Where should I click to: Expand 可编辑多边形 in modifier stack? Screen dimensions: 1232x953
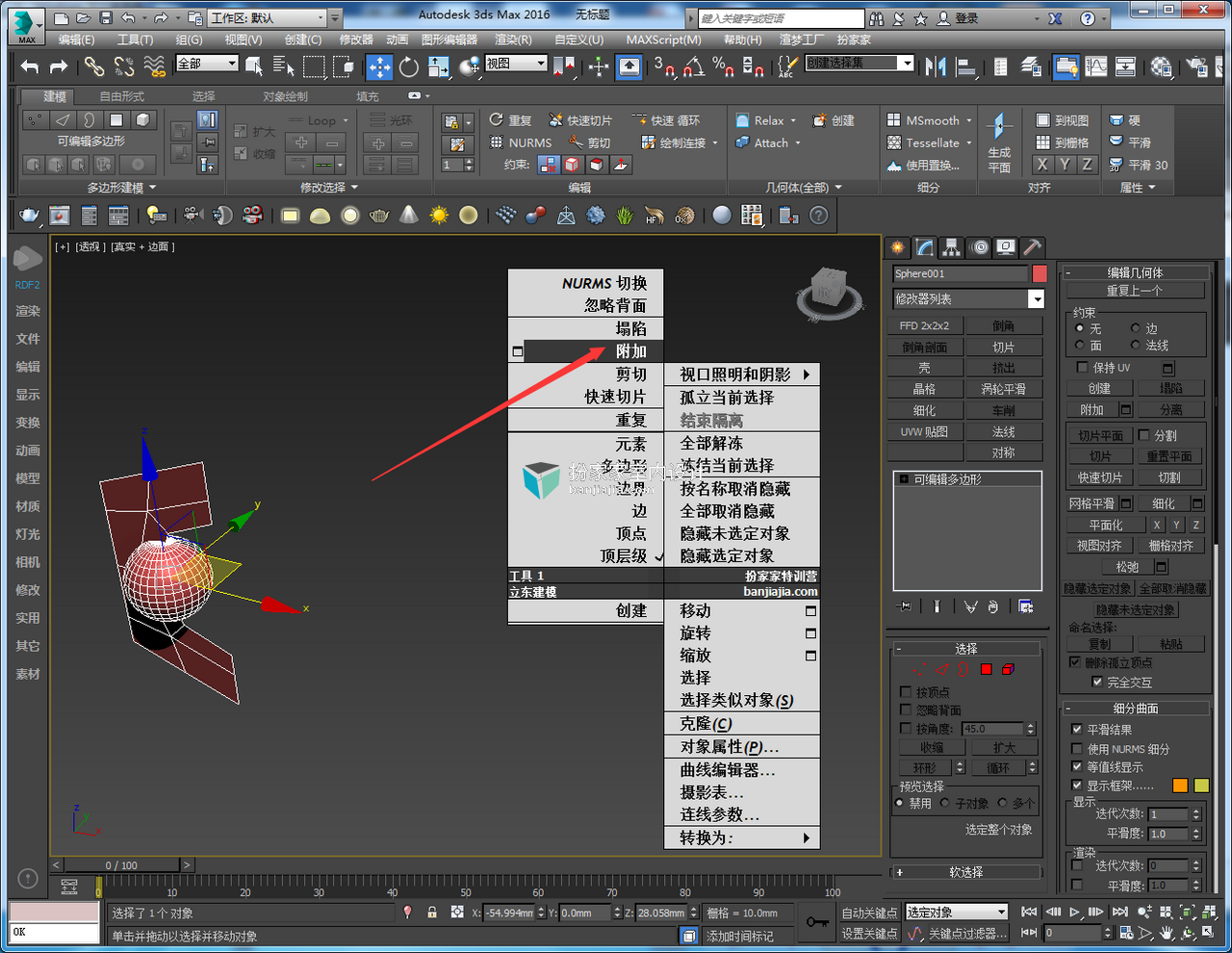(904, 478)
